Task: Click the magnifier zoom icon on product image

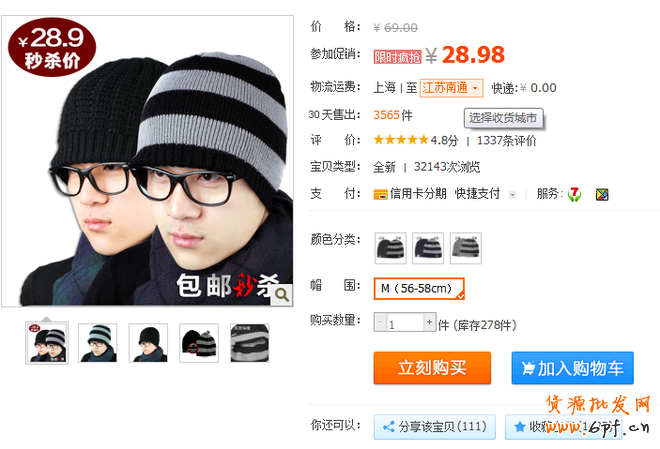Action: click(x=282, y=295)
